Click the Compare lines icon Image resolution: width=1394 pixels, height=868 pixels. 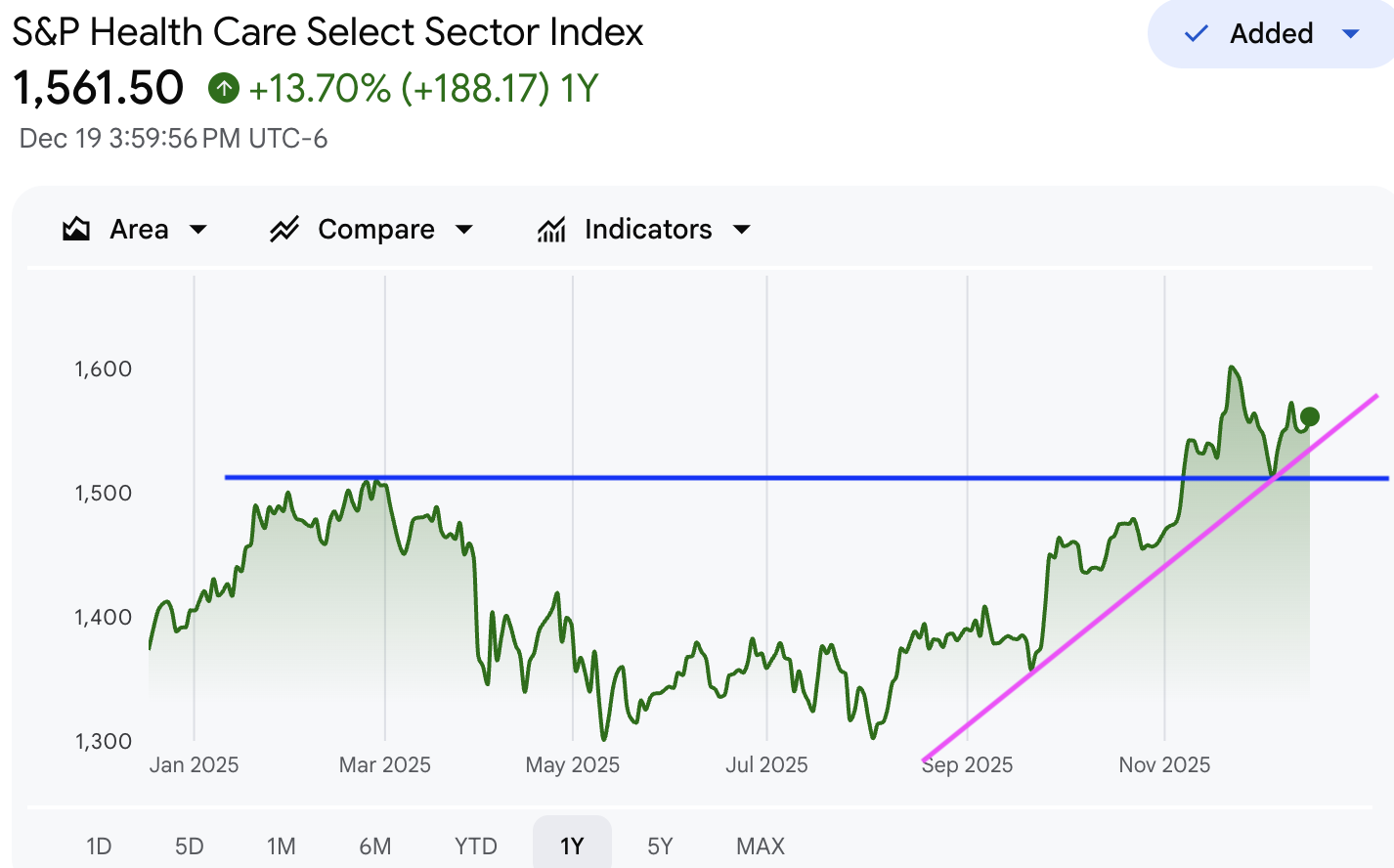pos(284,230)
